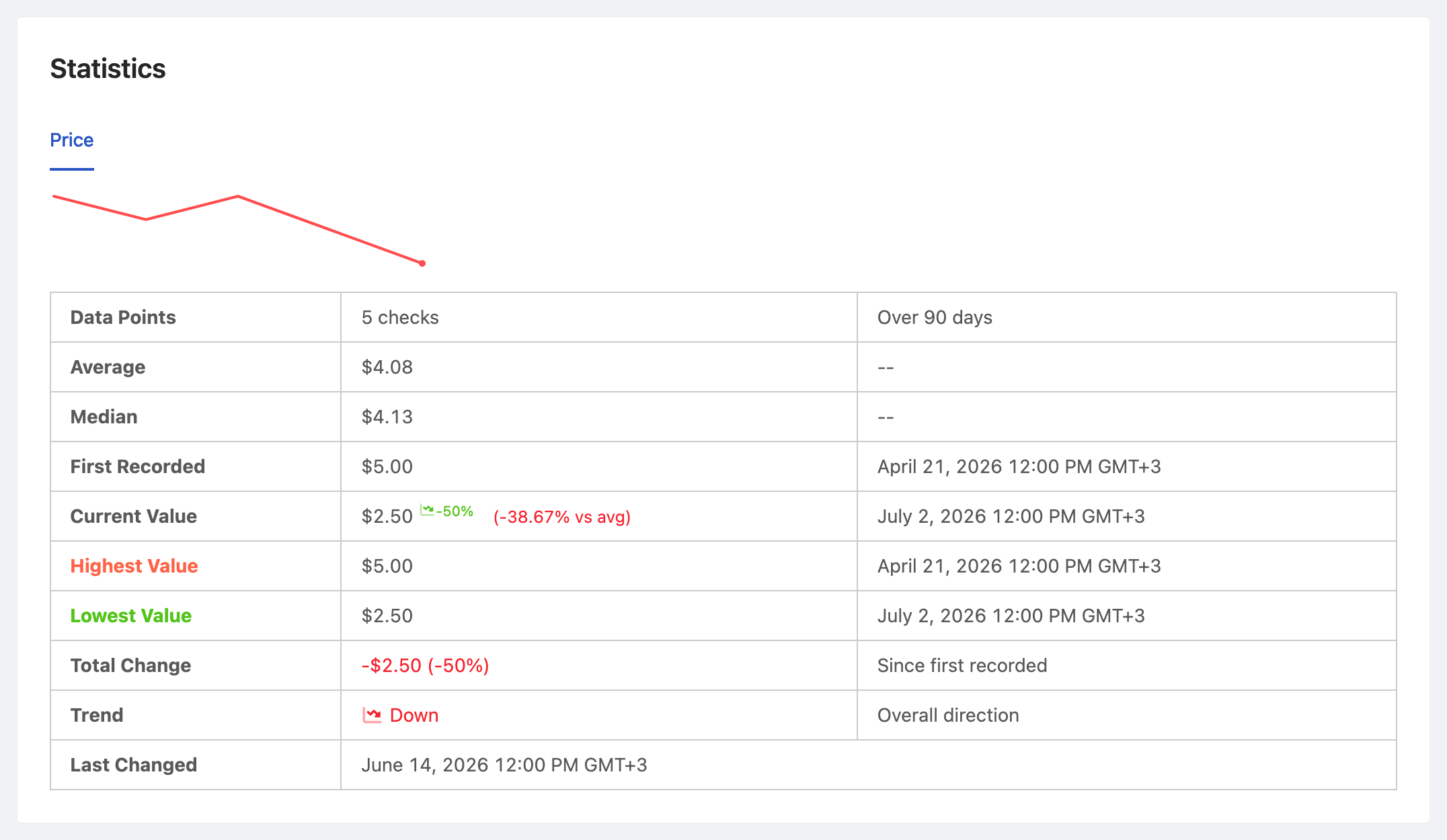Screen dimensions: 1447x840
Task: Click the June 14, 2026 last changed date
Action: [x=504, y=765]
